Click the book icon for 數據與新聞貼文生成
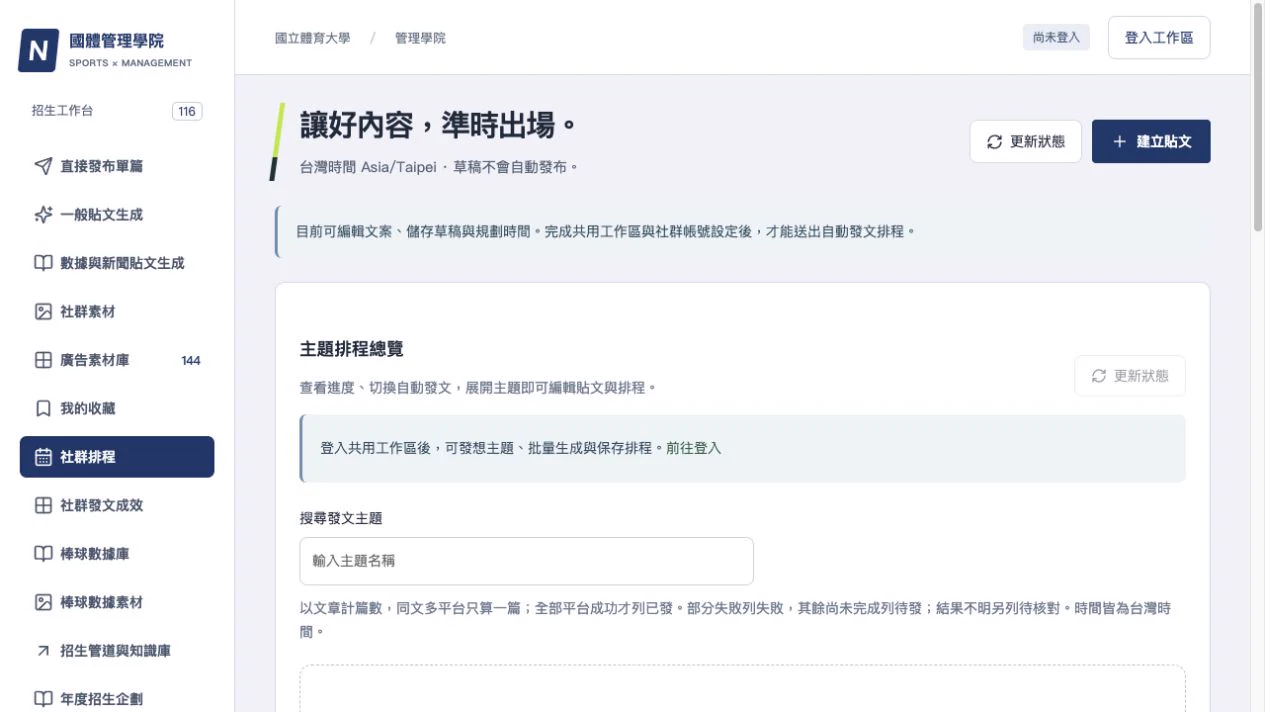This screenshot has height=712, width=1265. pos(43,263)
